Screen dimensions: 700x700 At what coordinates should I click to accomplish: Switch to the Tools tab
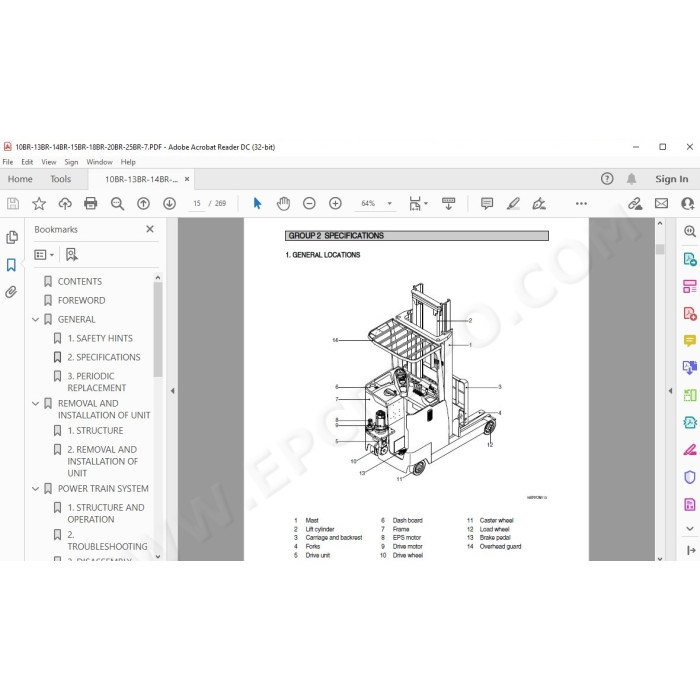point(60,179)
